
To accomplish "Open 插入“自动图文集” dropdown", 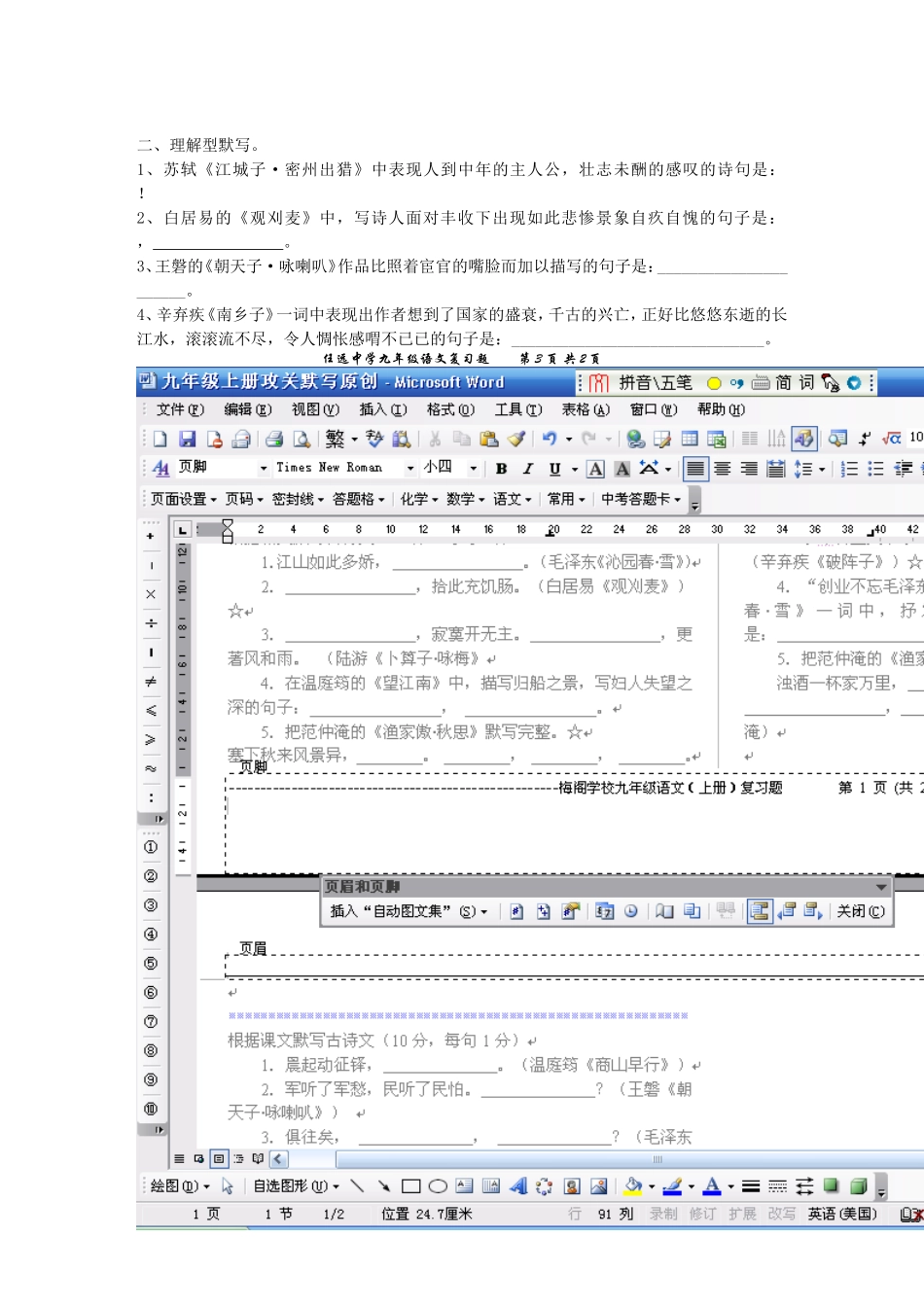I will click(x=409, y=911).
